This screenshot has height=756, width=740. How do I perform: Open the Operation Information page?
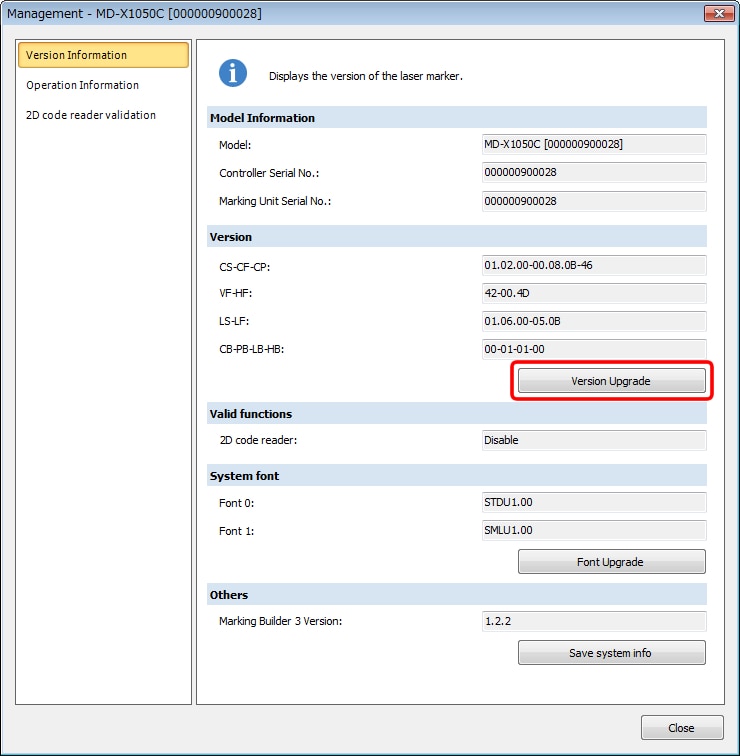[x=83, y=85]
